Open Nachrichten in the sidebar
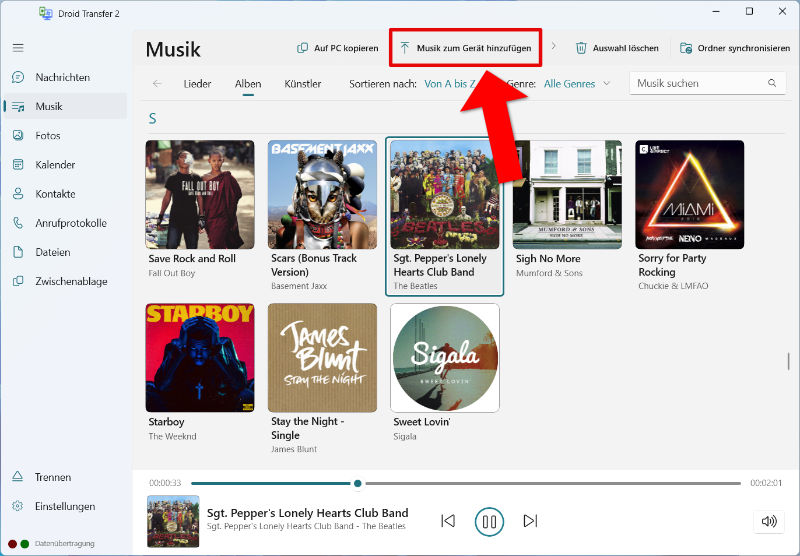 pos(62,77)
